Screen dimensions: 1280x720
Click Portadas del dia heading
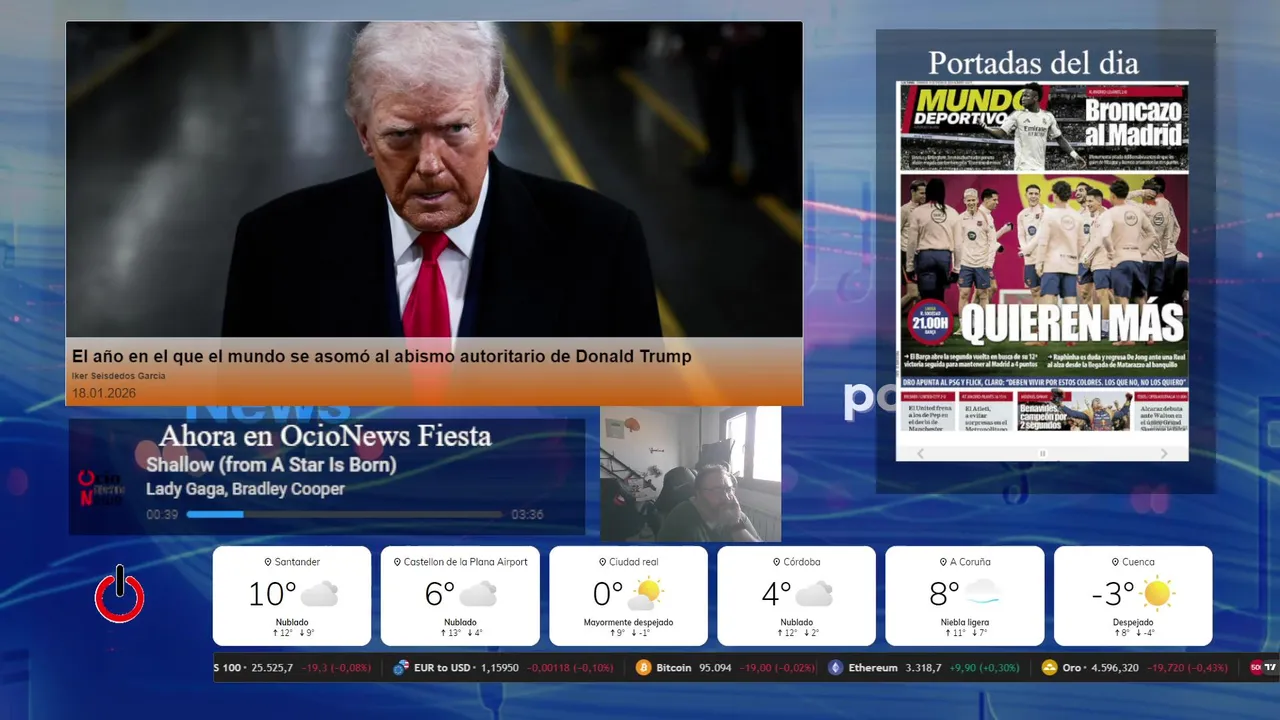[1033, 63]
